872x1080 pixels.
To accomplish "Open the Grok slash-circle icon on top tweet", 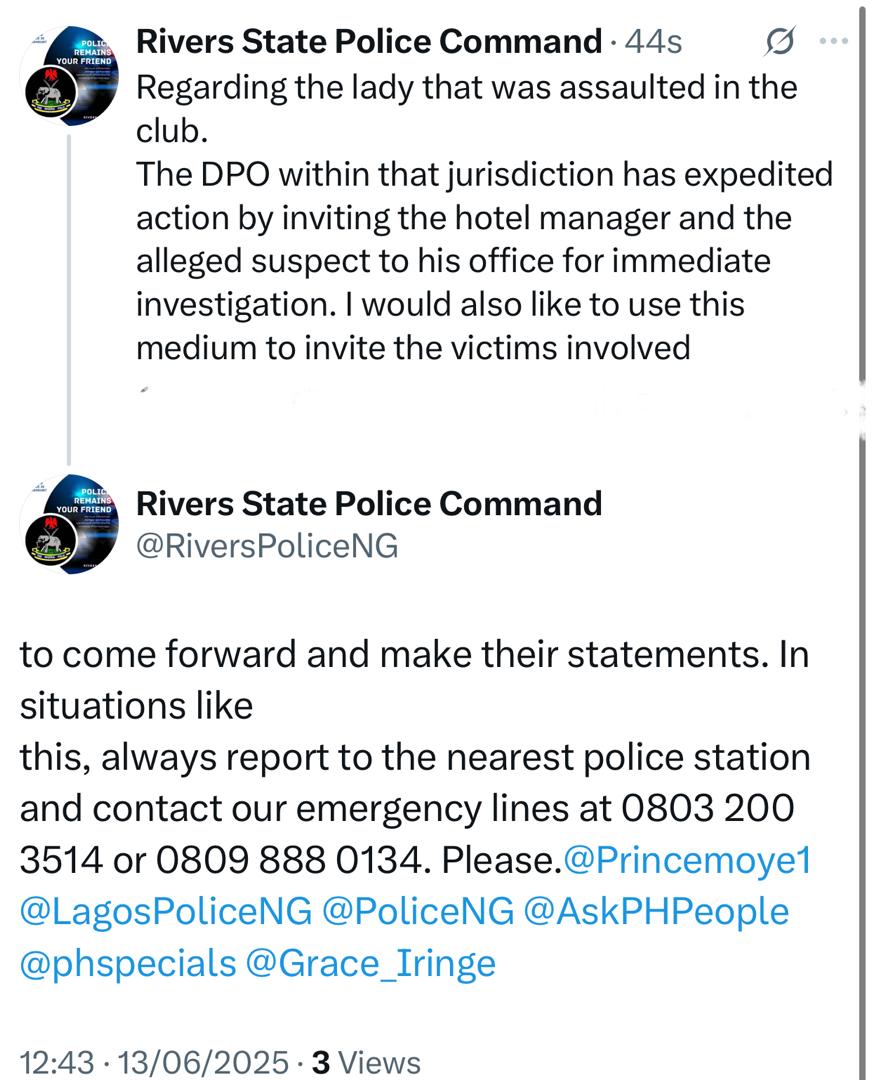I will click(780, 41).
